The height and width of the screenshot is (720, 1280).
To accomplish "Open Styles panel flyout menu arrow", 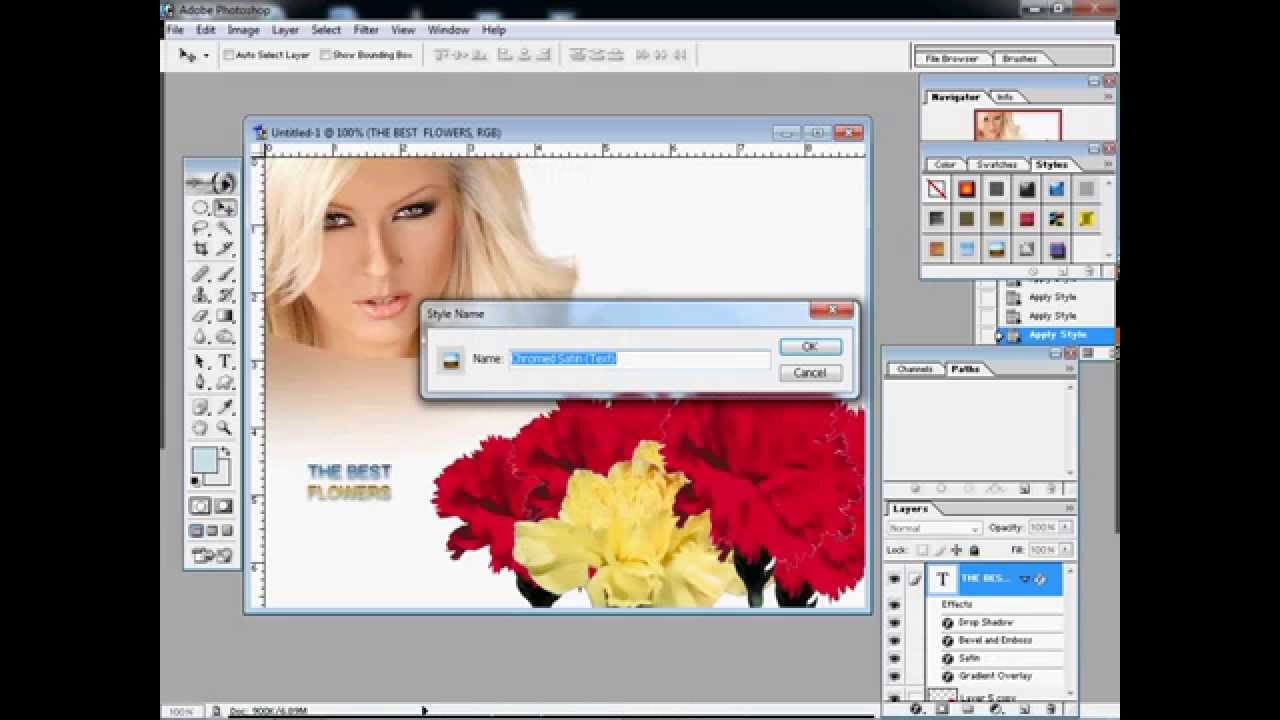I will [1107, 165].
